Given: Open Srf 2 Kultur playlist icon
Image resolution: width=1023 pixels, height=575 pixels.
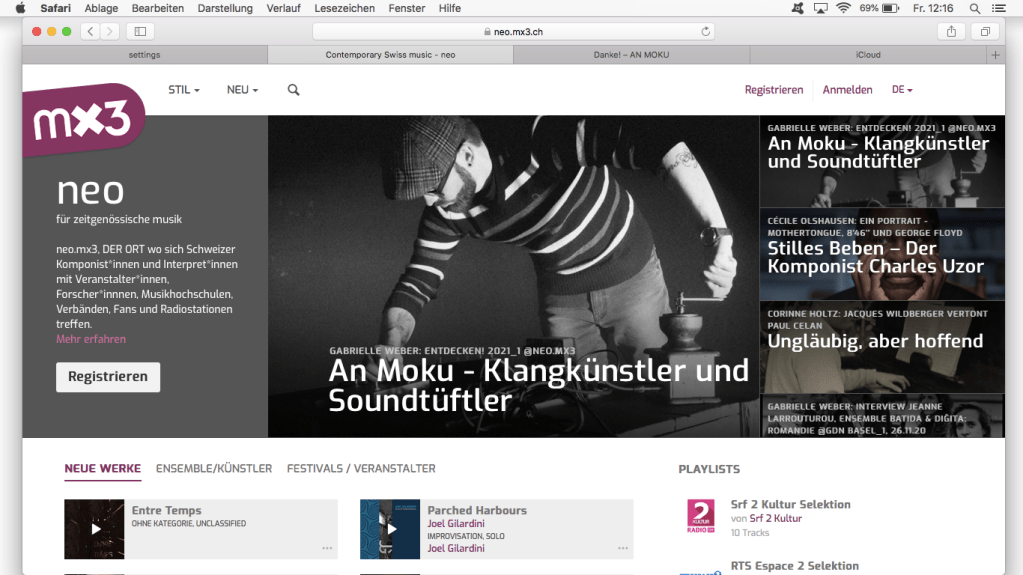Looking at the screenshot, I should coord(700,517).
